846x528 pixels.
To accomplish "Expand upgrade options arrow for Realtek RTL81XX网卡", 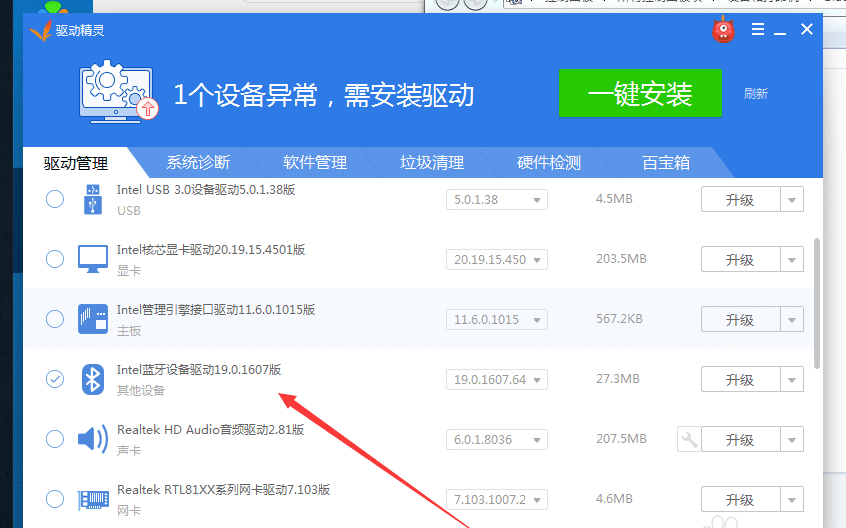I will coord(792,499).
